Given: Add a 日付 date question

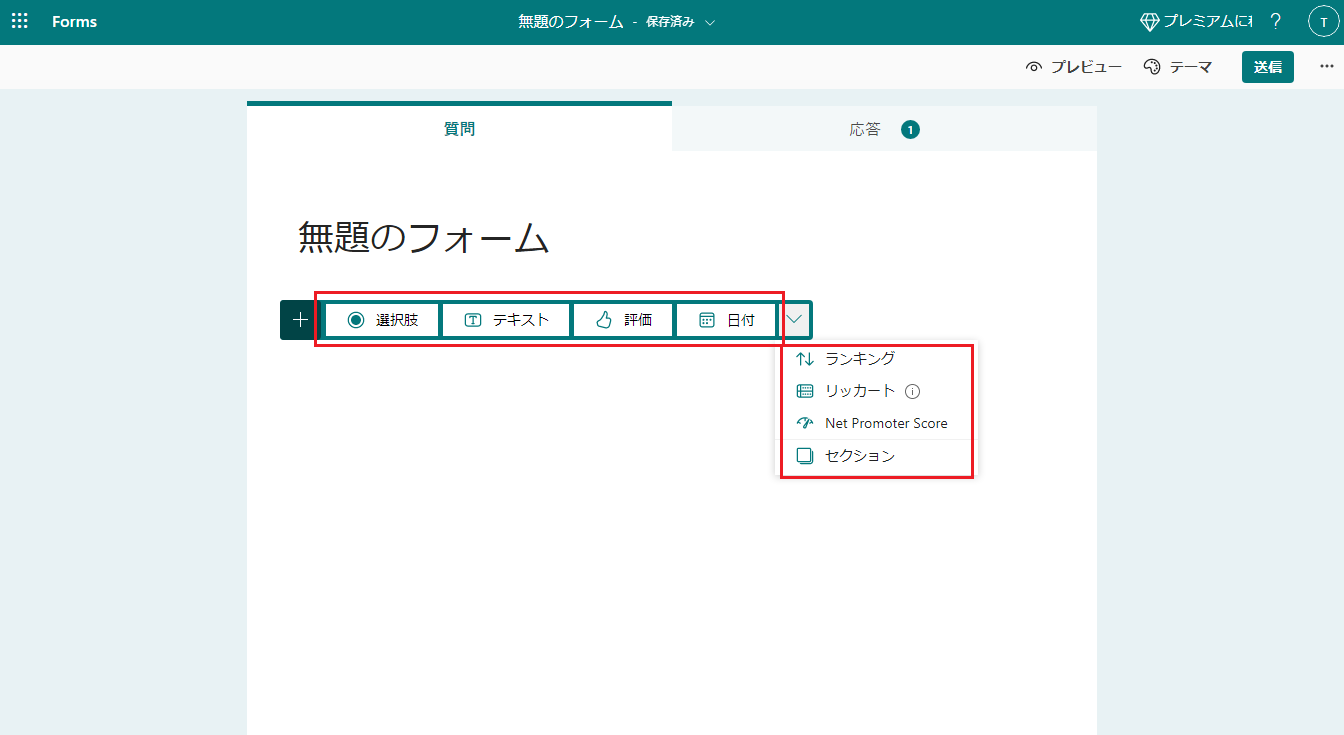Looking at the screenshot, I should coord(726,320).
